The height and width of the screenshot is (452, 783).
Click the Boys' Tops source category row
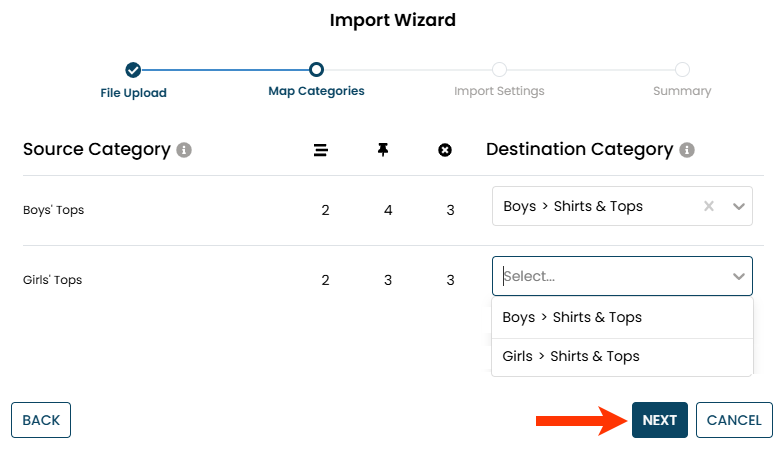pyautogui.click(x=53, y=210)
